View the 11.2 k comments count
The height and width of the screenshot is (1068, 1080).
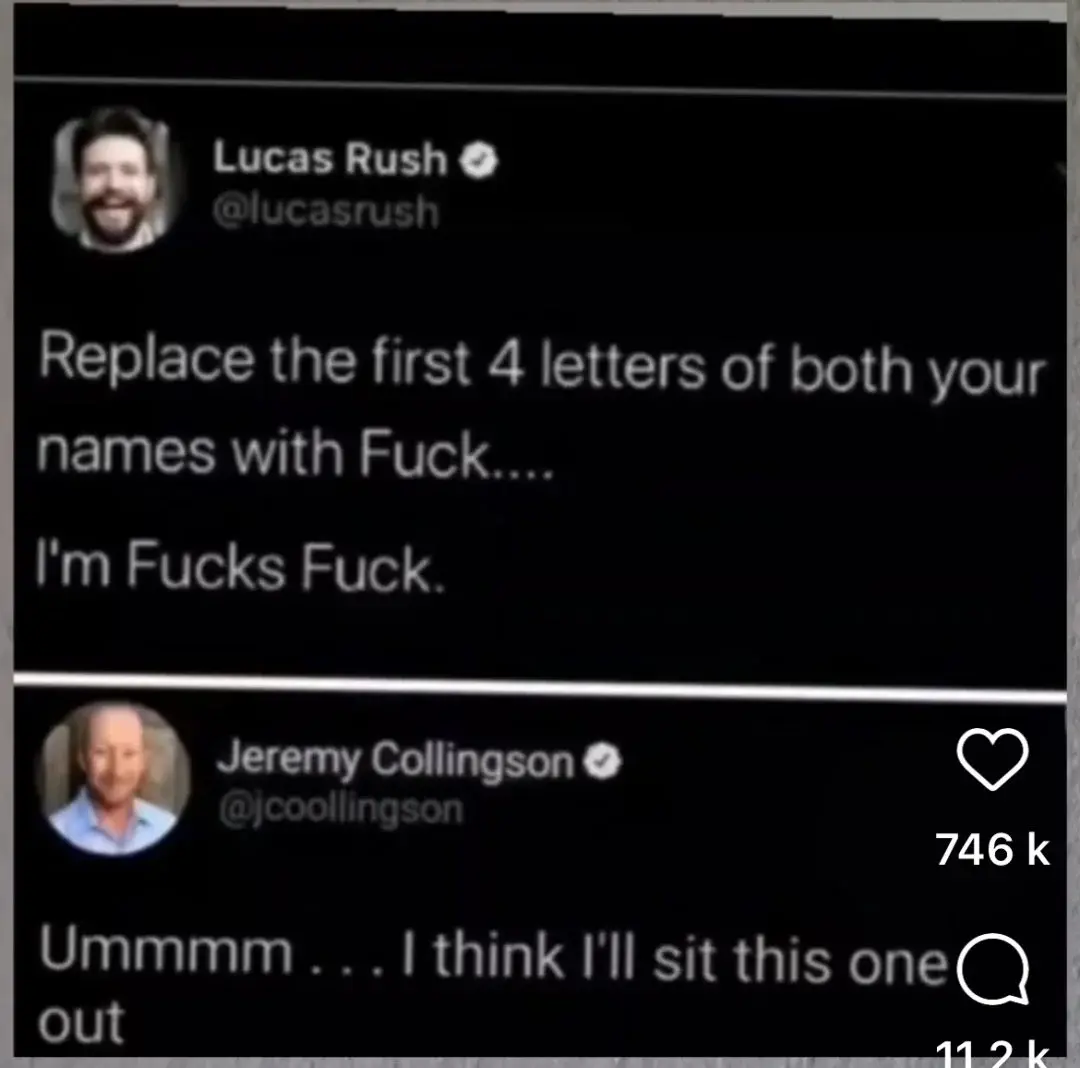coord(993,1054)
